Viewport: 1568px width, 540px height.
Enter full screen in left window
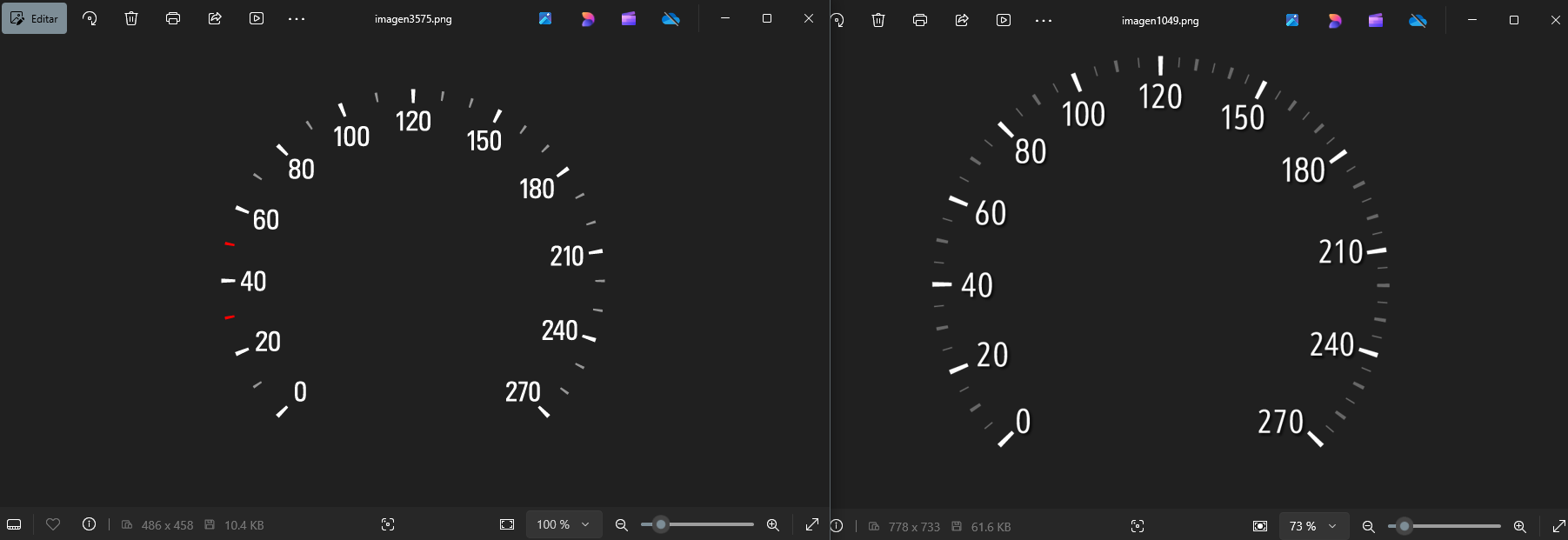tap(812, 524)
